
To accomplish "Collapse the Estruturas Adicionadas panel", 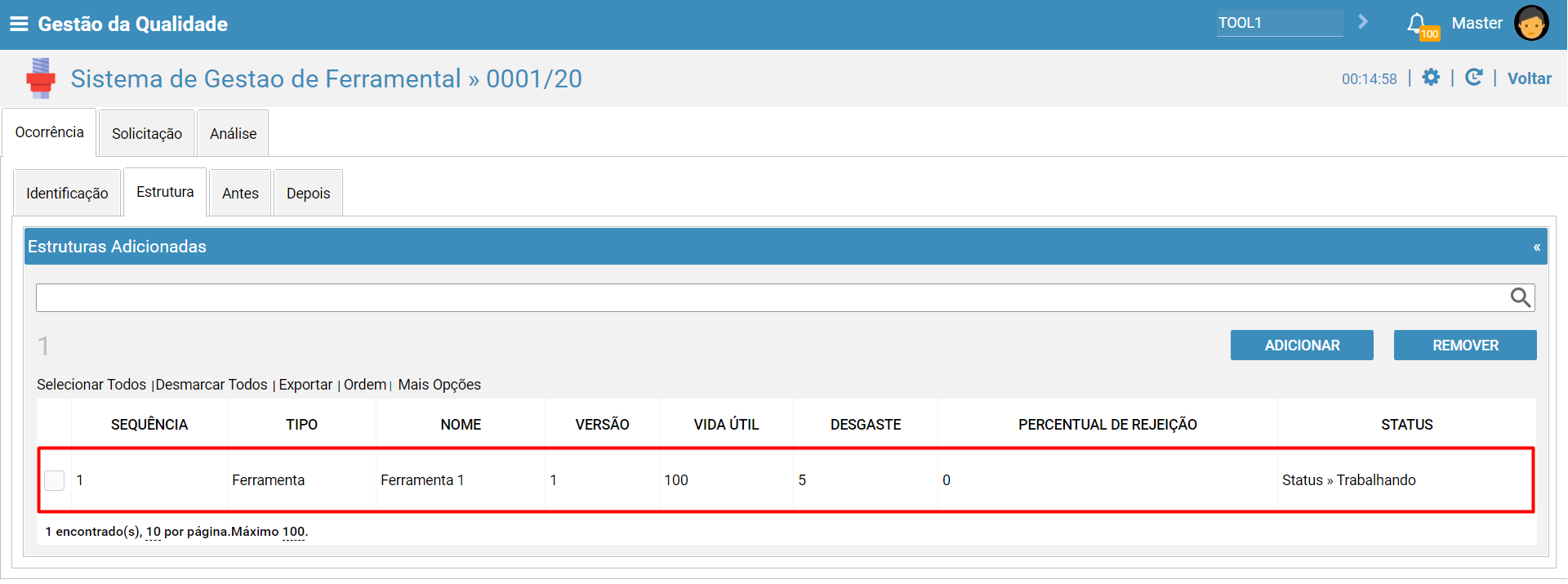I will pos(1537,247).
